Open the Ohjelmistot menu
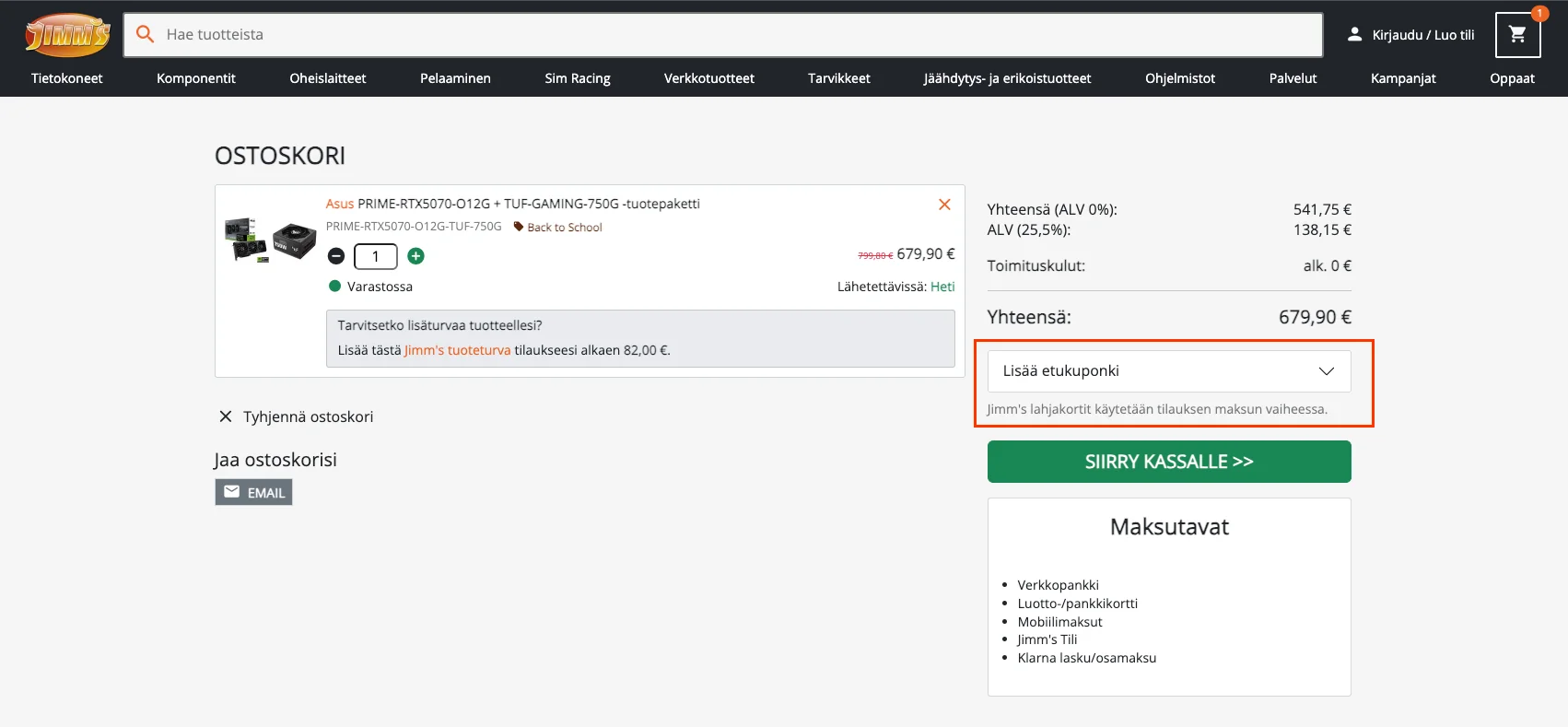This screenshot has height=727, width=1568. 1180,78
